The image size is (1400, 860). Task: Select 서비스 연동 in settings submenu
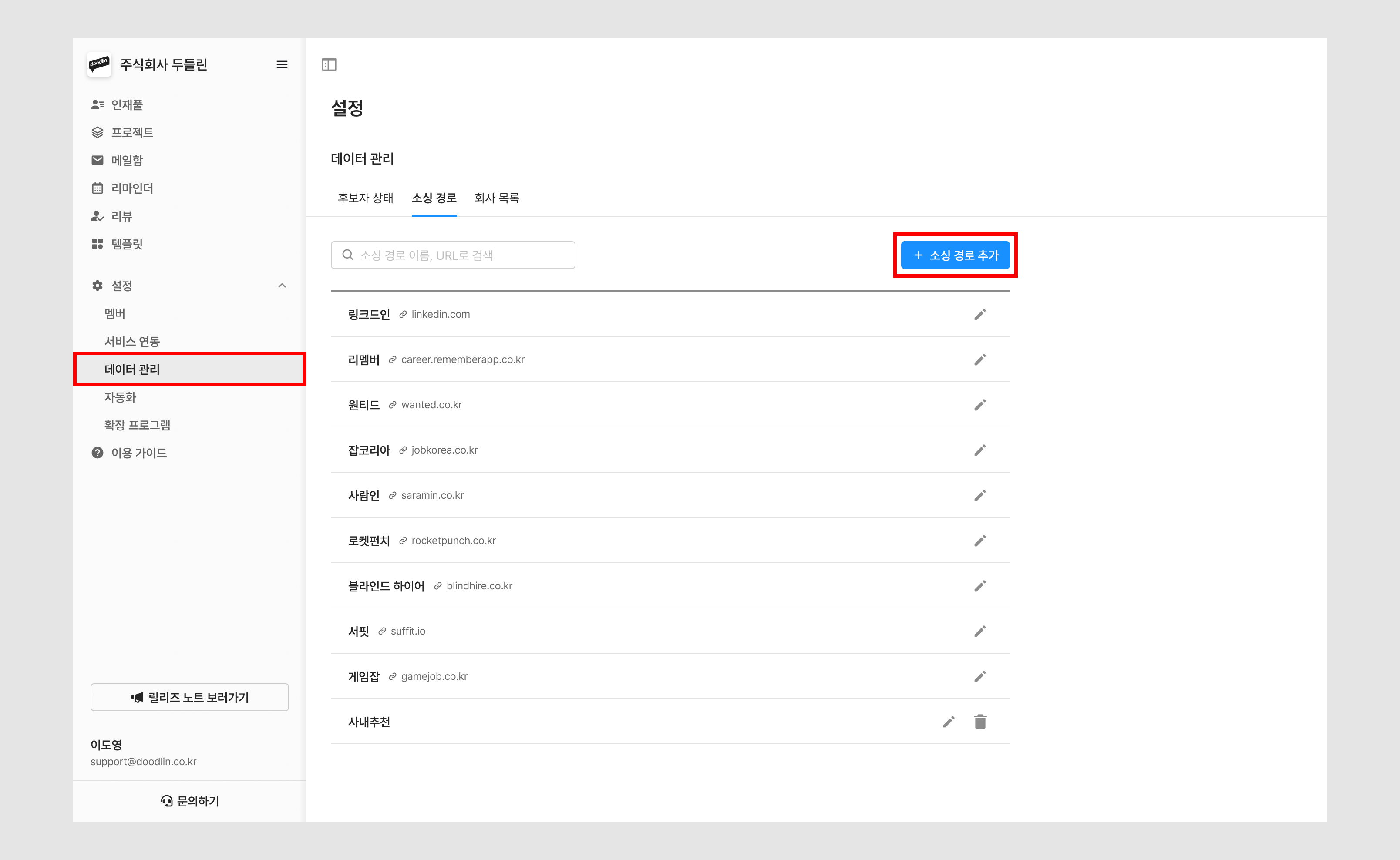click(132, 341)
